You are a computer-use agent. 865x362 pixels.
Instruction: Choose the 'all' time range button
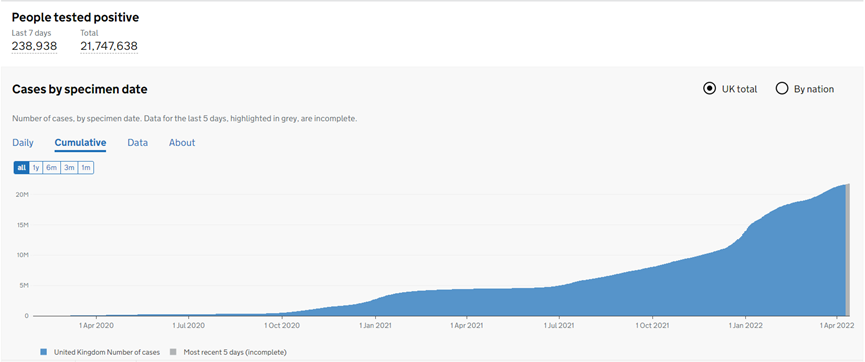coord(21,167)
